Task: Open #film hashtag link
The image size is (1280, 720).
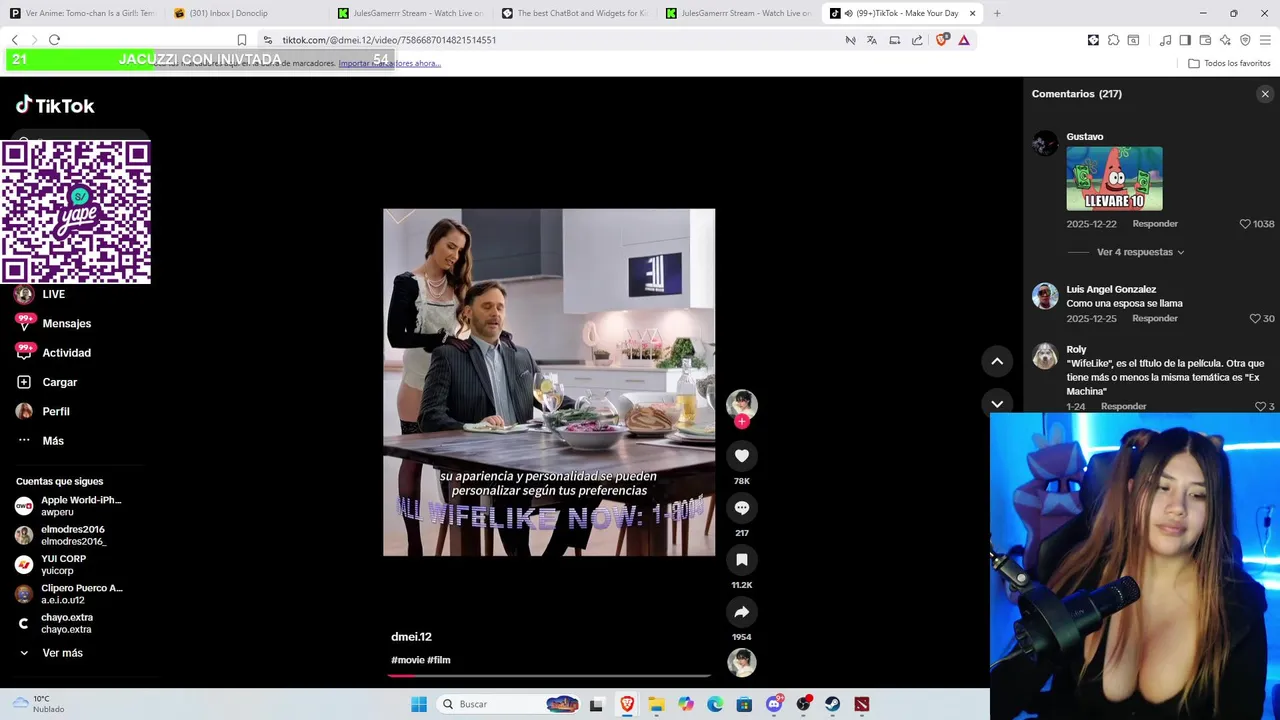Action: click(x=439, y=660)
